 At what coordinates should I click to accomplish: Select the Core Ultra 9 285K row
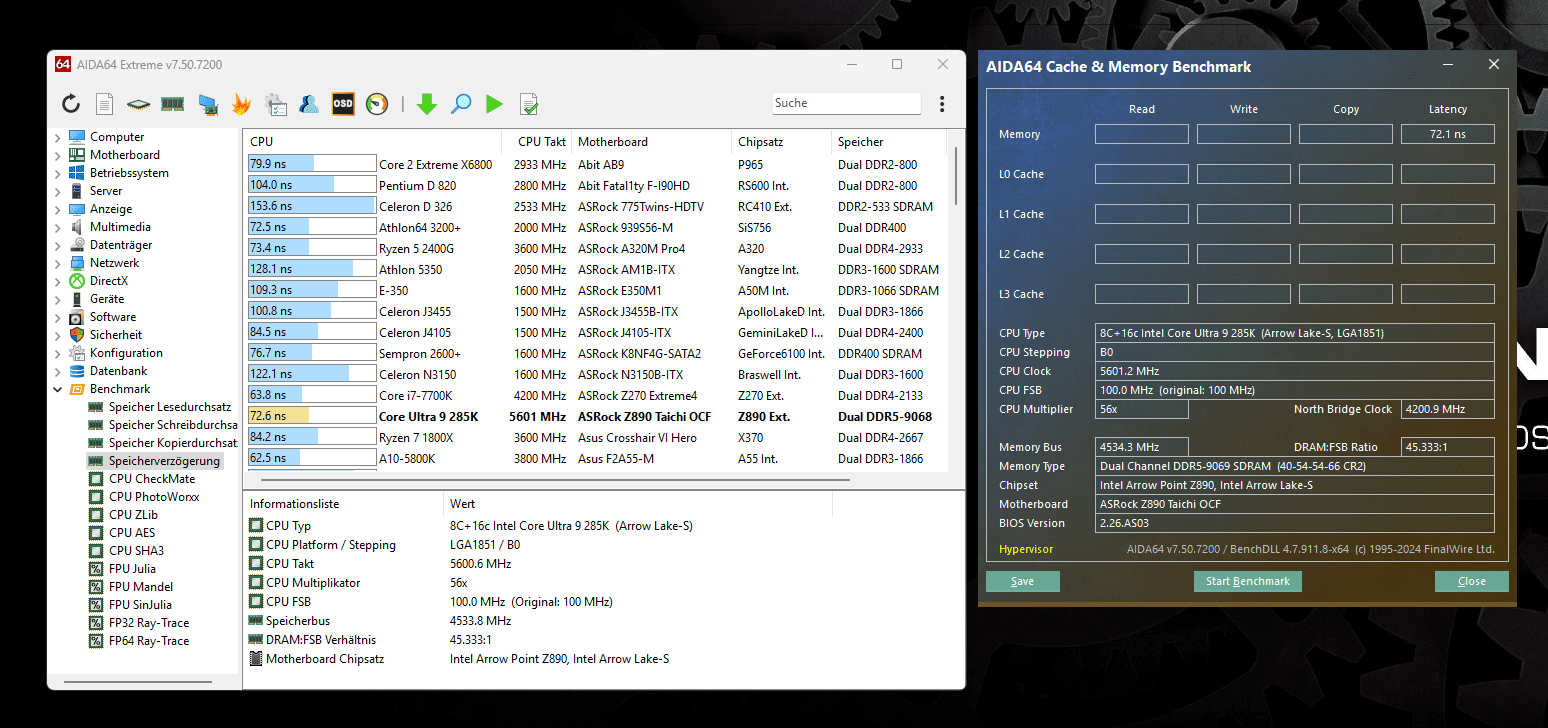[596, 416]
